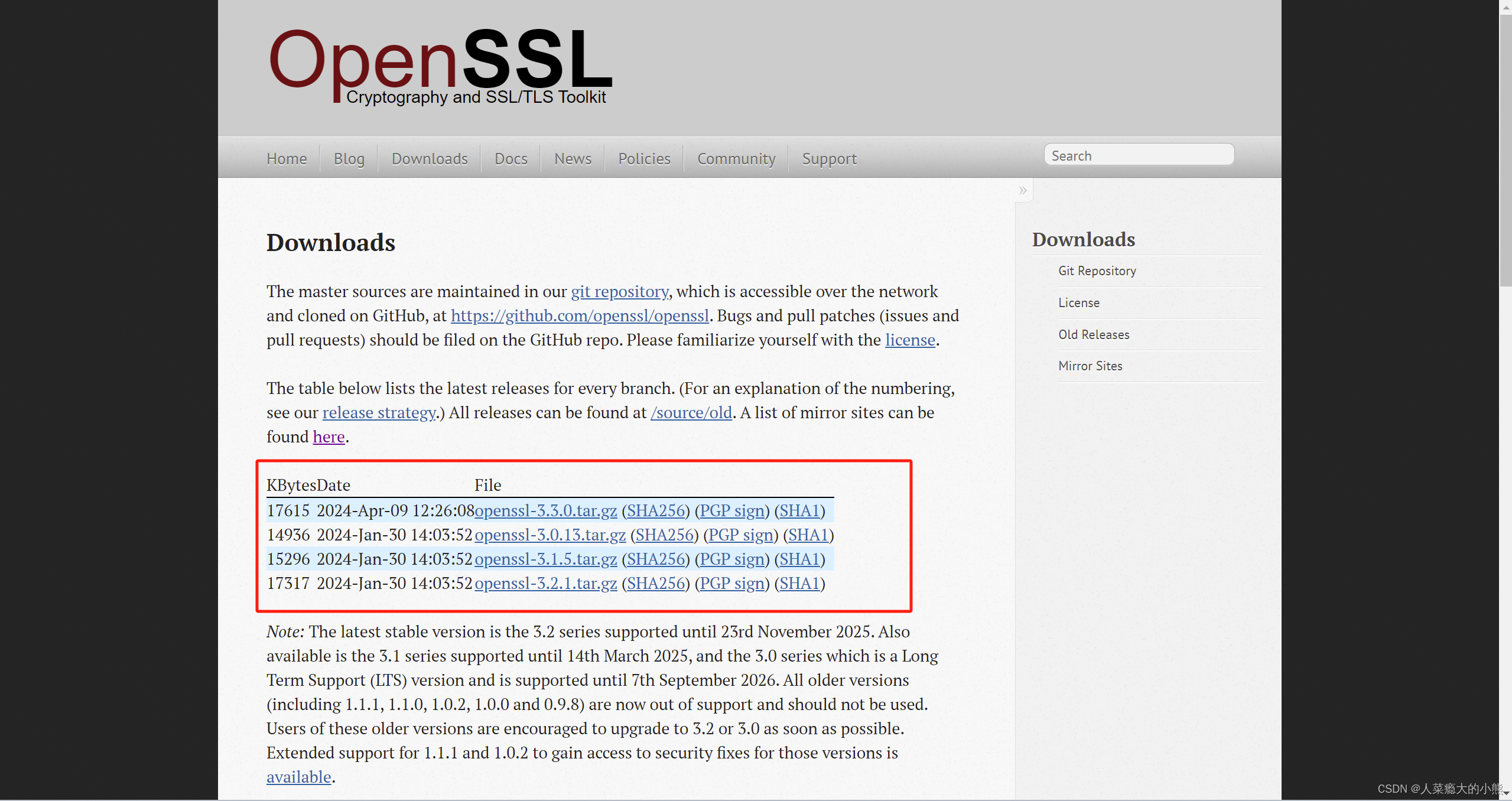This screenshot has height=801, width=1512.
Task: Click the Old Releases sidebar icon
Action: click(1094, 334)
